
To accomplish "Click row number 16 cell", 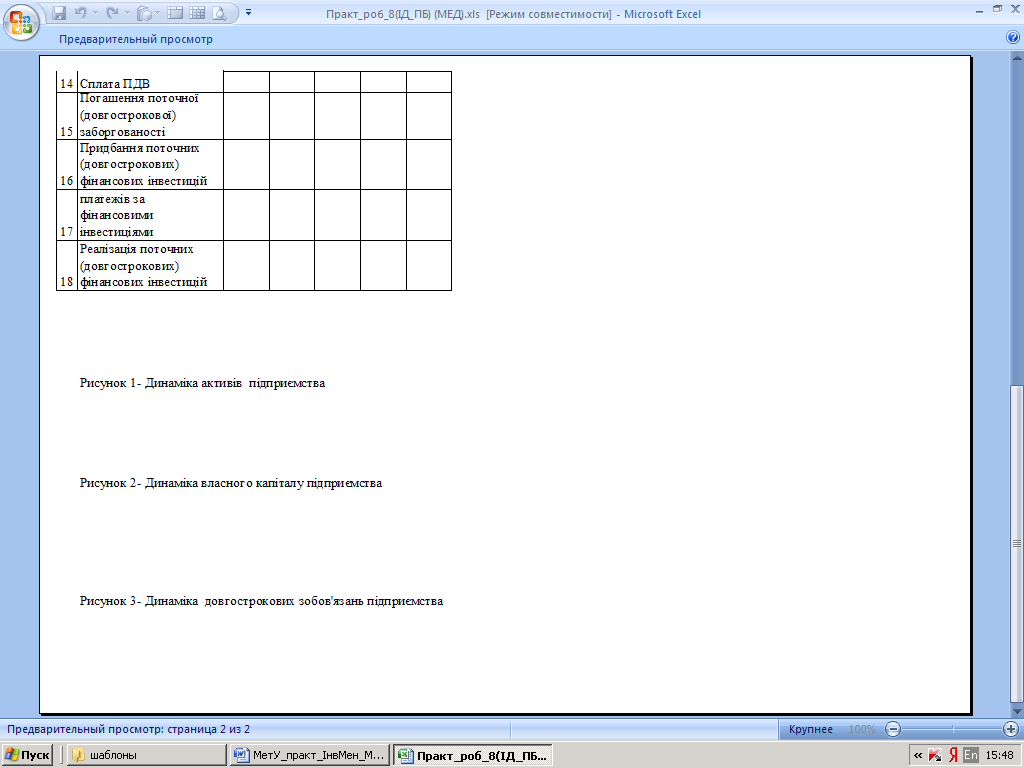I will click(x=67, y=165).
